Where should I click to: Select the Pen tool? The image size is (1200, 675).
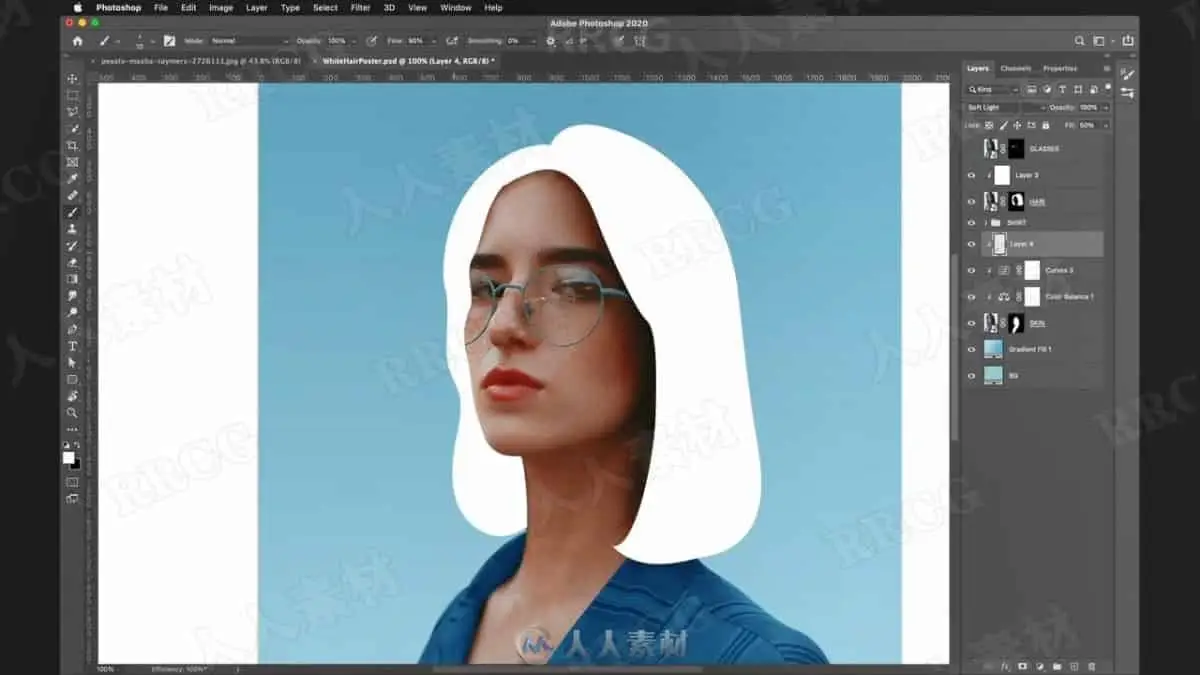pos(72,329)
